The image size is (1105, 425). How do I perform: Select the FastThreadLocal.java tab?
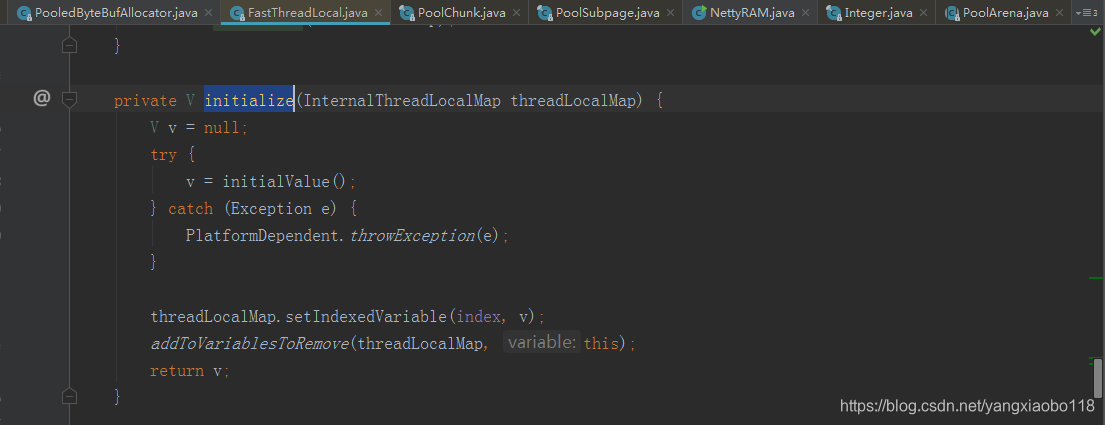pyautogui.click(x=305, y=13)
